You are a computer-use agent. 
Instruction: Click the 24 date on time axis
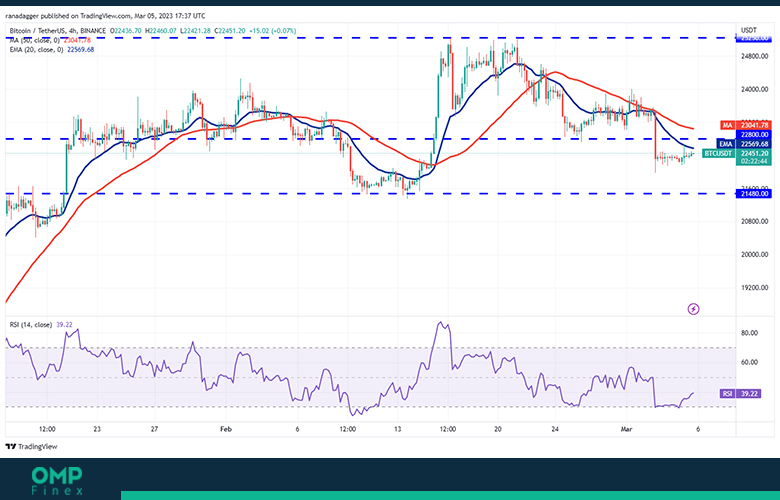[555, 429]
